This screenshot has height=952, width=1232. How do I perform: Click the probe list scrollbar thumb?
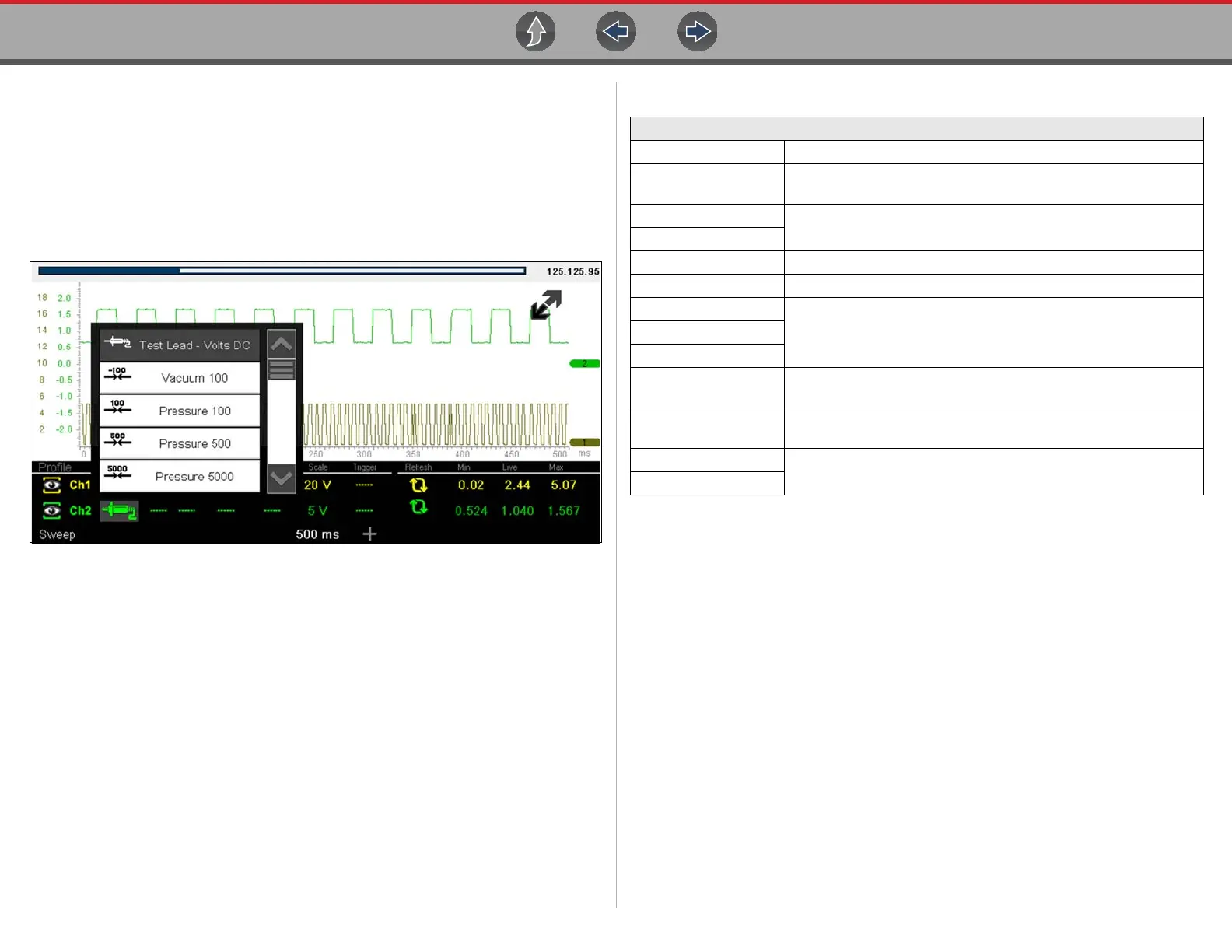click(x=282, y=369)
